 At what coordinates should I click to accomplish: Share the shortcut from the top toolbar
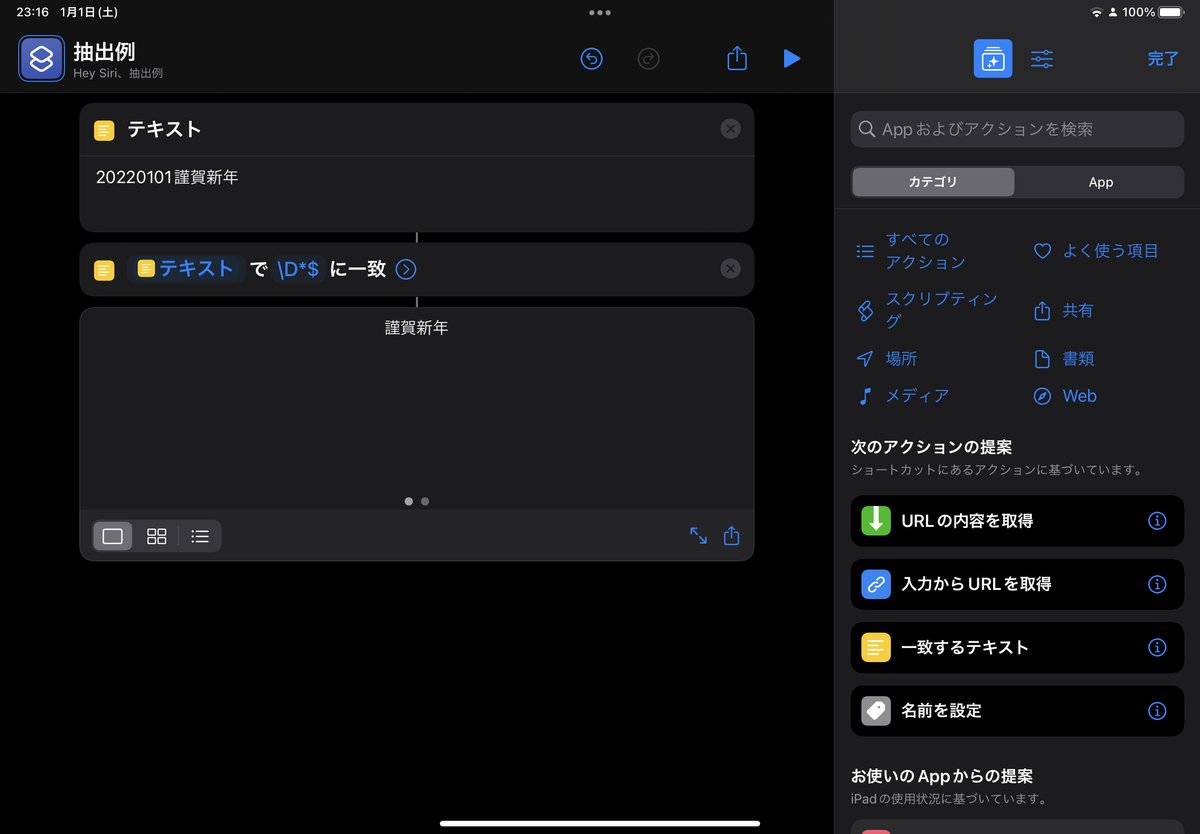737,59
